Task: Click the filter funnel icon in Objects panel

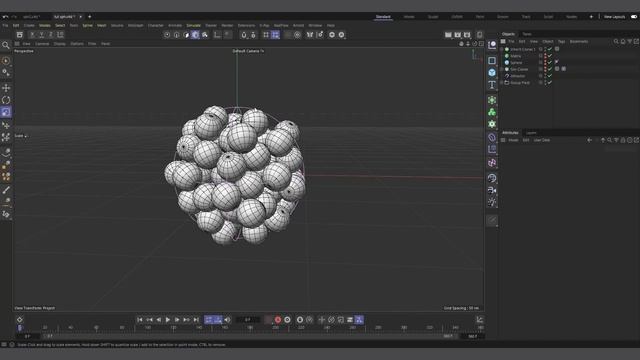Action: [x=630, y=41]
